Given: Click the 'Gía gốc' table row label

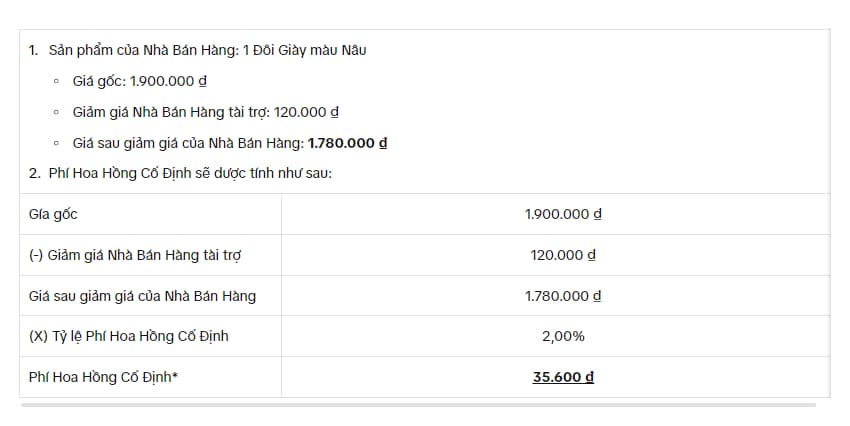Looking at the screenshot, I should coord(53,214).
